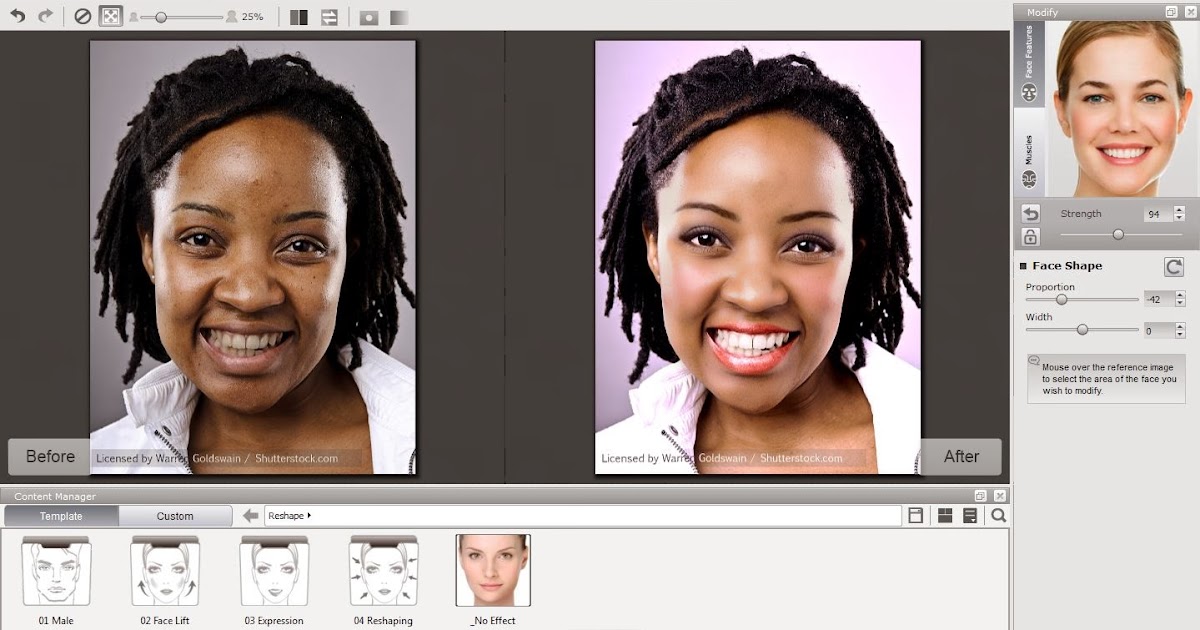
Task: Select the fit-to-window zoom icon
Action: [x=109, y=16]
